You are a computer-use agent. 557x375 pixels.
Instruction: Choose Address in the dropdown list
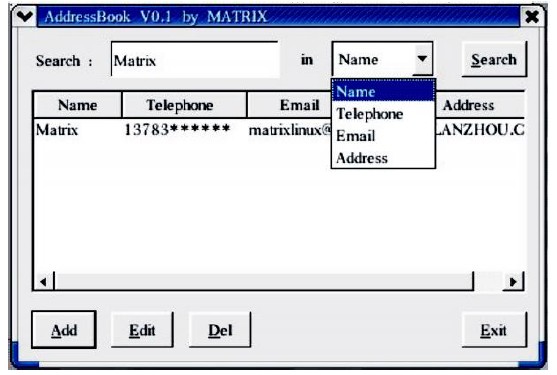[383, 158]
